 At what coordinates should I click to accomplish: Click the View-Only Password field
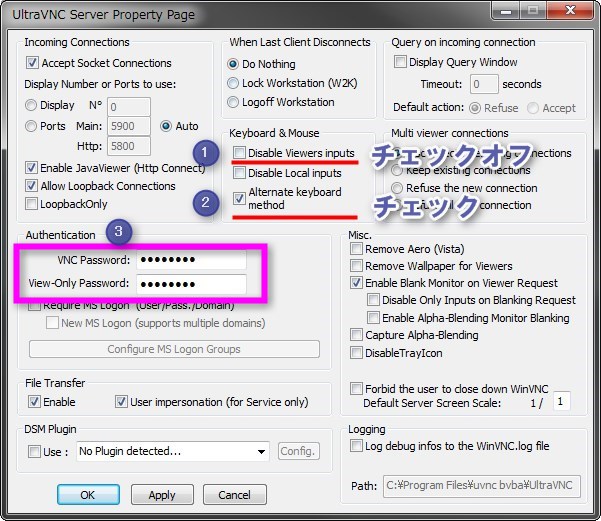pyautogui.click(x=191, y=284)
